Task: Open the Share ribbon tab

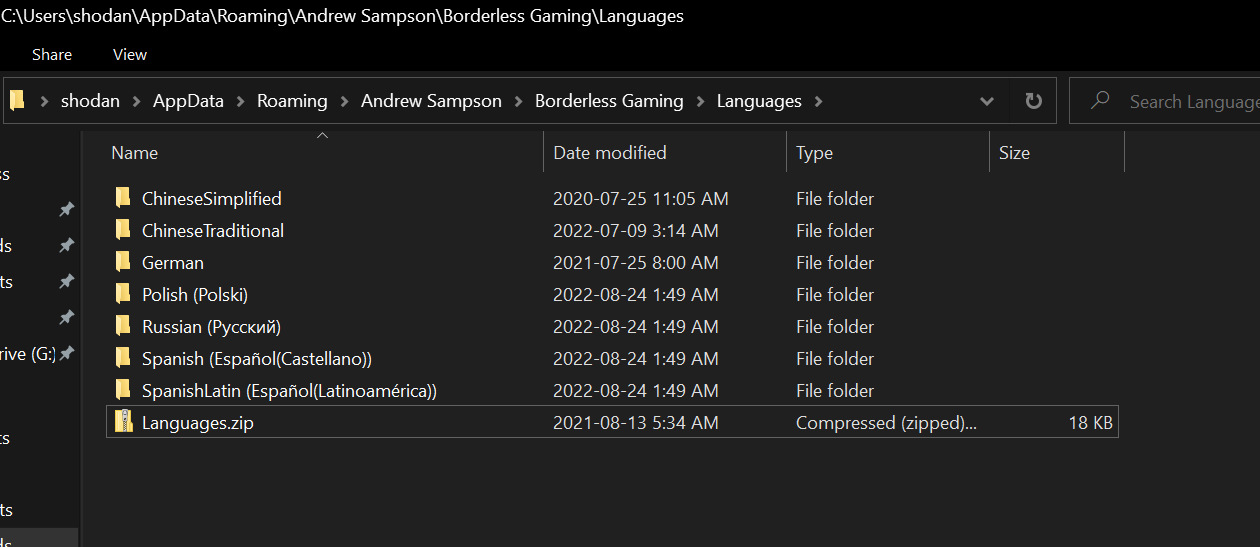Action: tap(52, 55)
